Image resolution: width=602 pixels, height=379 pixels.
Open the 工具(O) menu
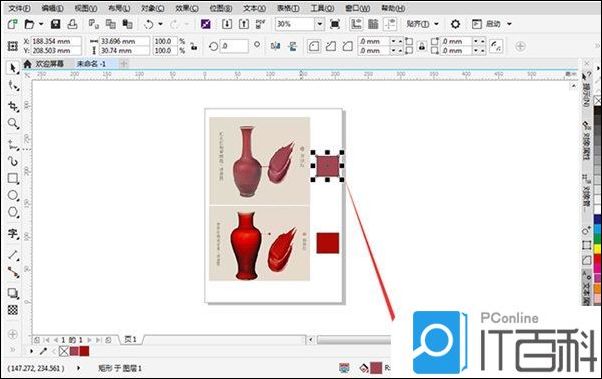pyautogui.click(x=322, y=8)
